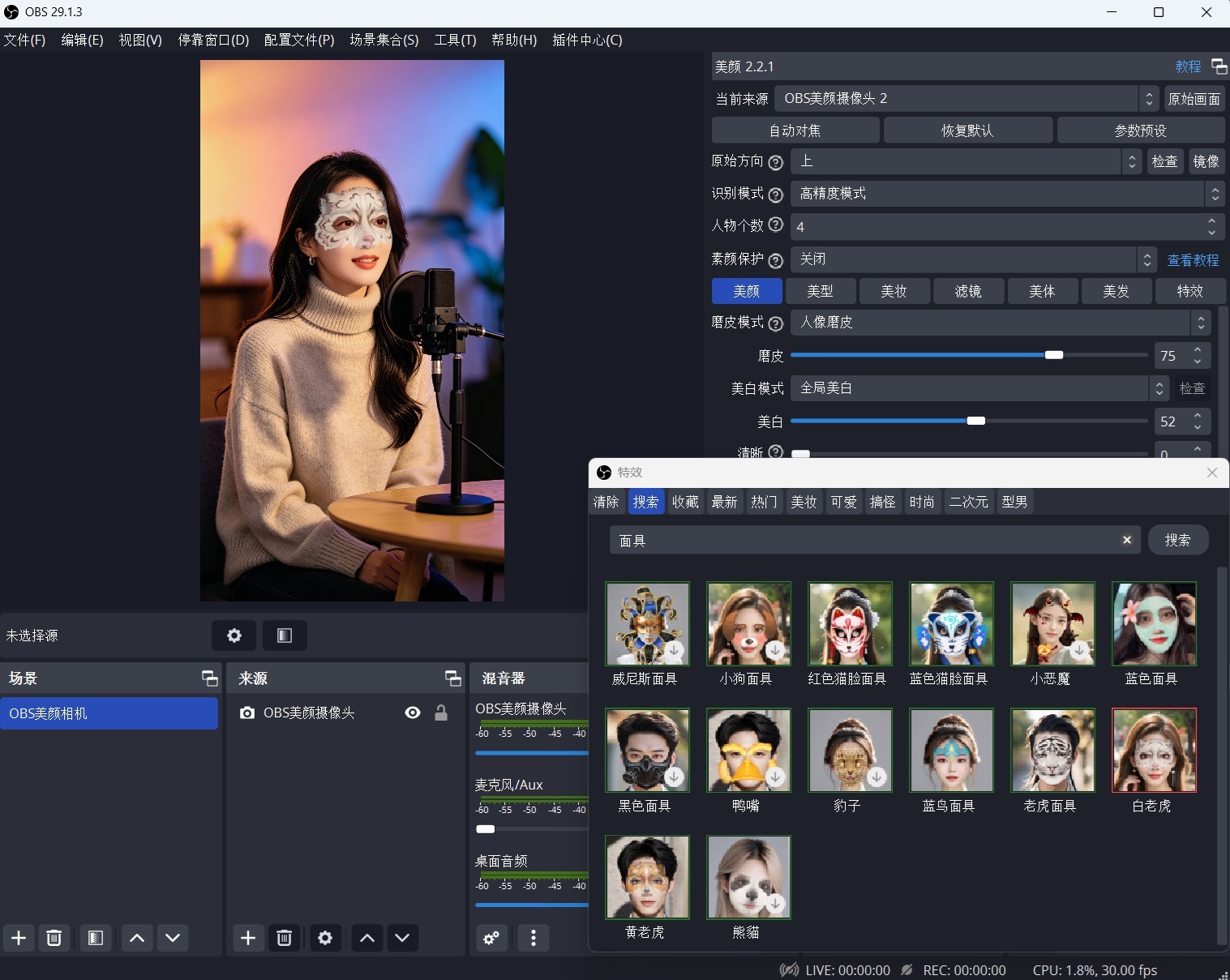Open 停靠窗口(D) menu
This screenshot has width=1230, height=980.
point(213,40)
